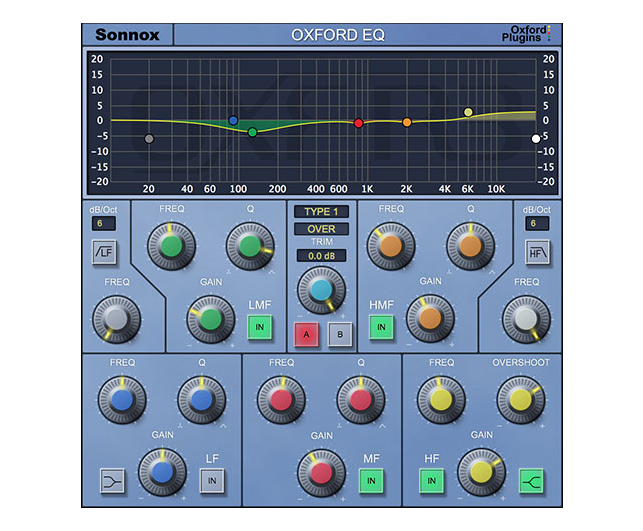This screenshot has width=643, height=531.
Task: Change the EQ TYPE 1 selector
Action: 321,211
